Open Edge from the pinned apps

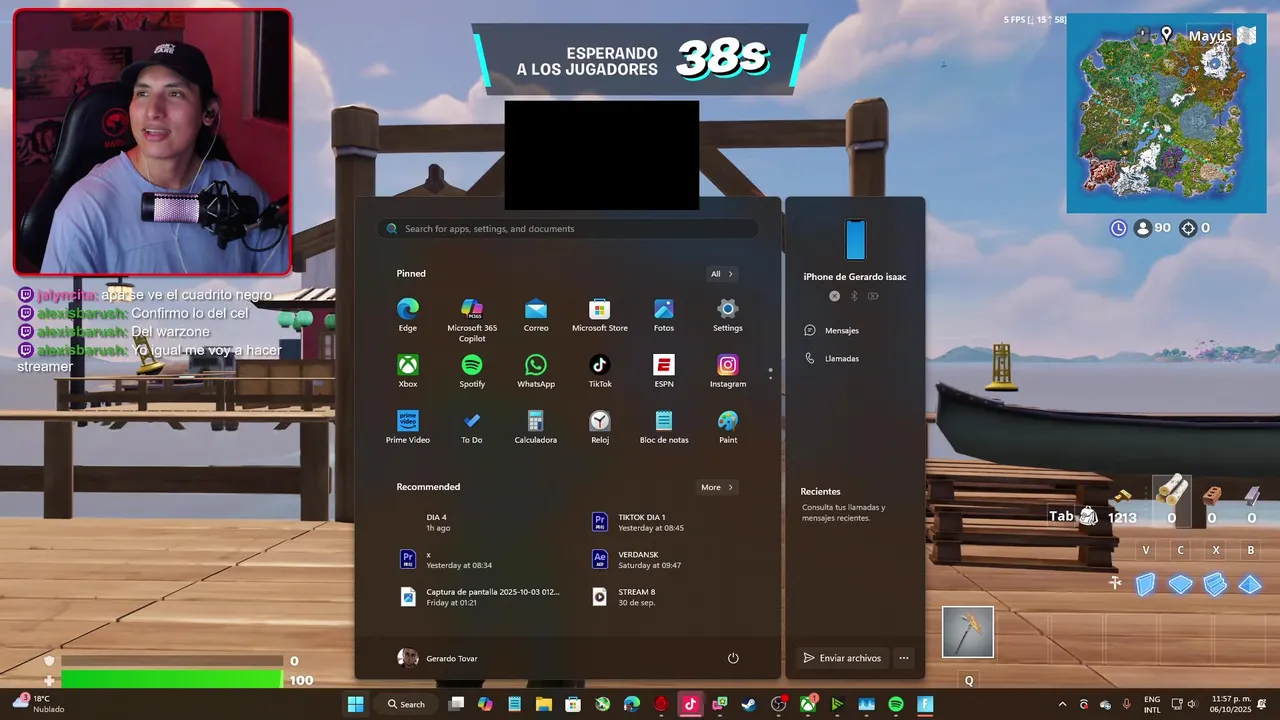point(408,314)
